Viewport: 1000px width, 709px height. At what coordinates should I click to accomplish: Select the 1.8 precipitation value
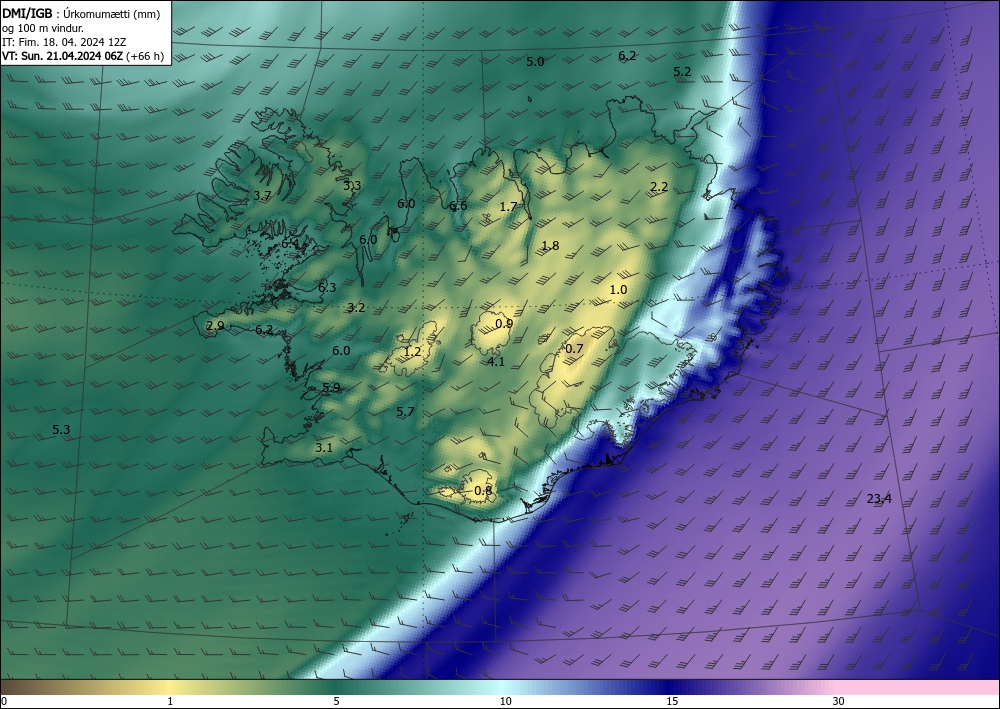click(550, 245)
